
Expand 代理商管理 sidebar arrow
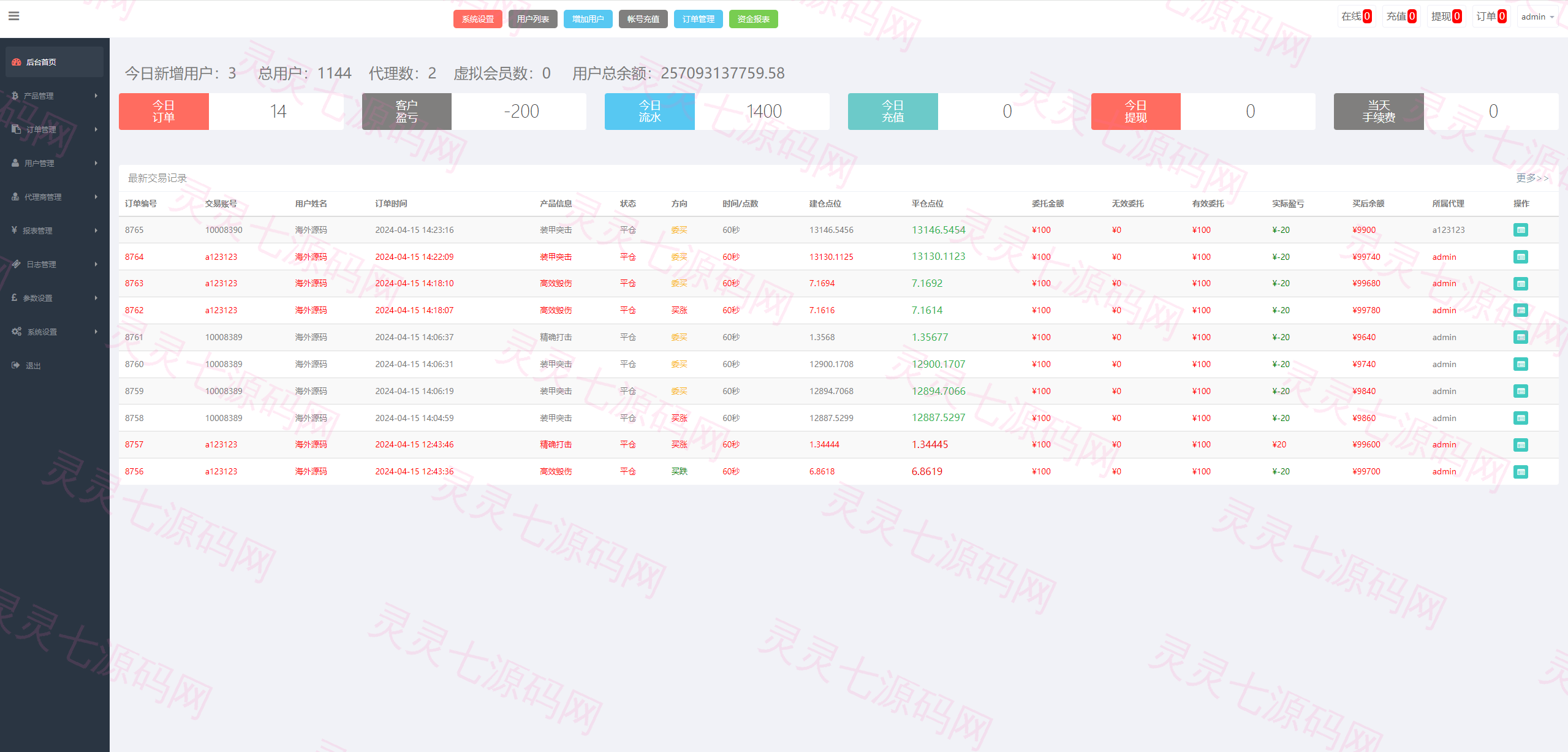coord(96,197)
